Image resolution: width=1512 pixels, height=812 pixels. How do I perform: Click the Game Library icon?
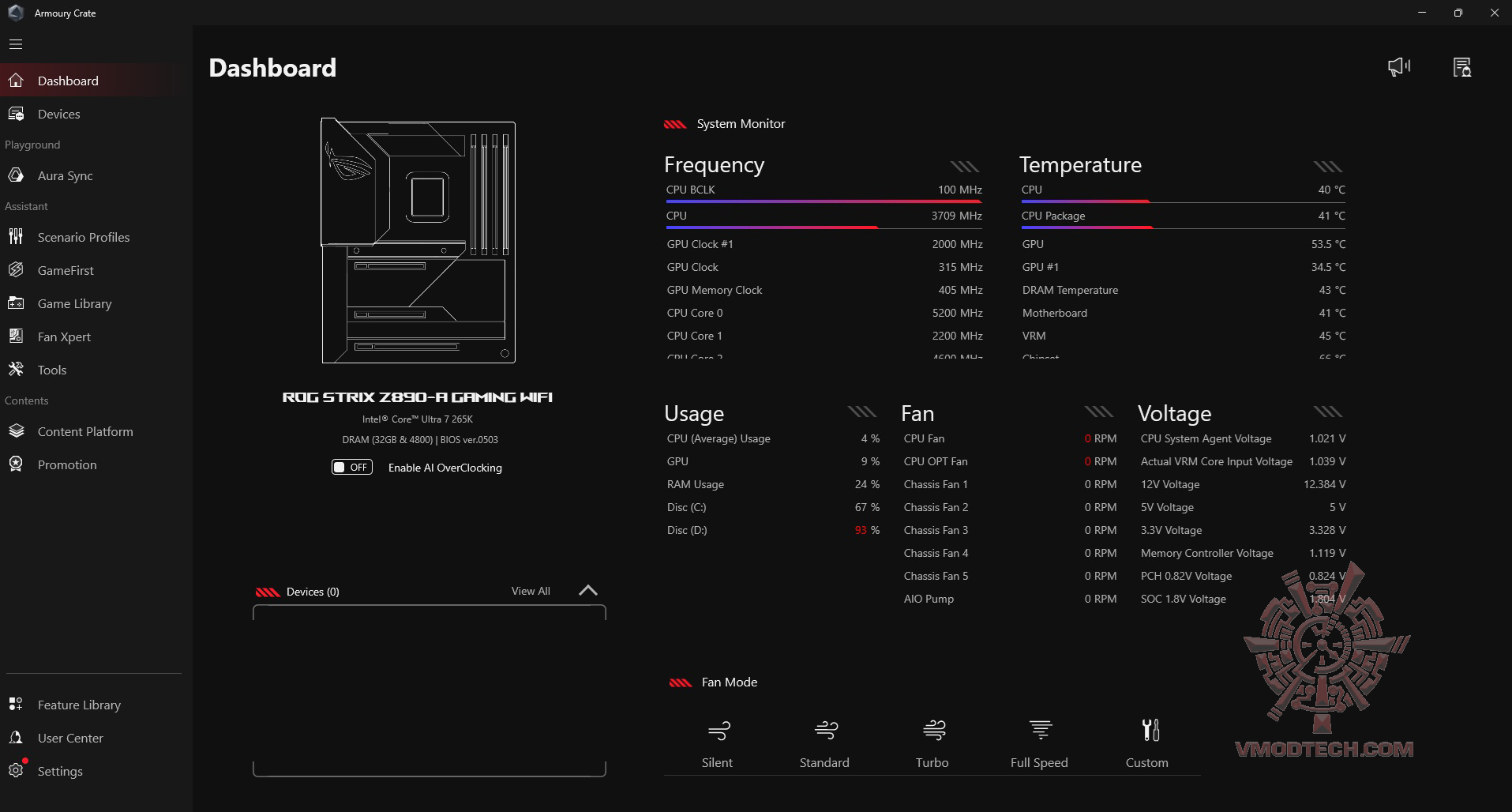(16, 303)
